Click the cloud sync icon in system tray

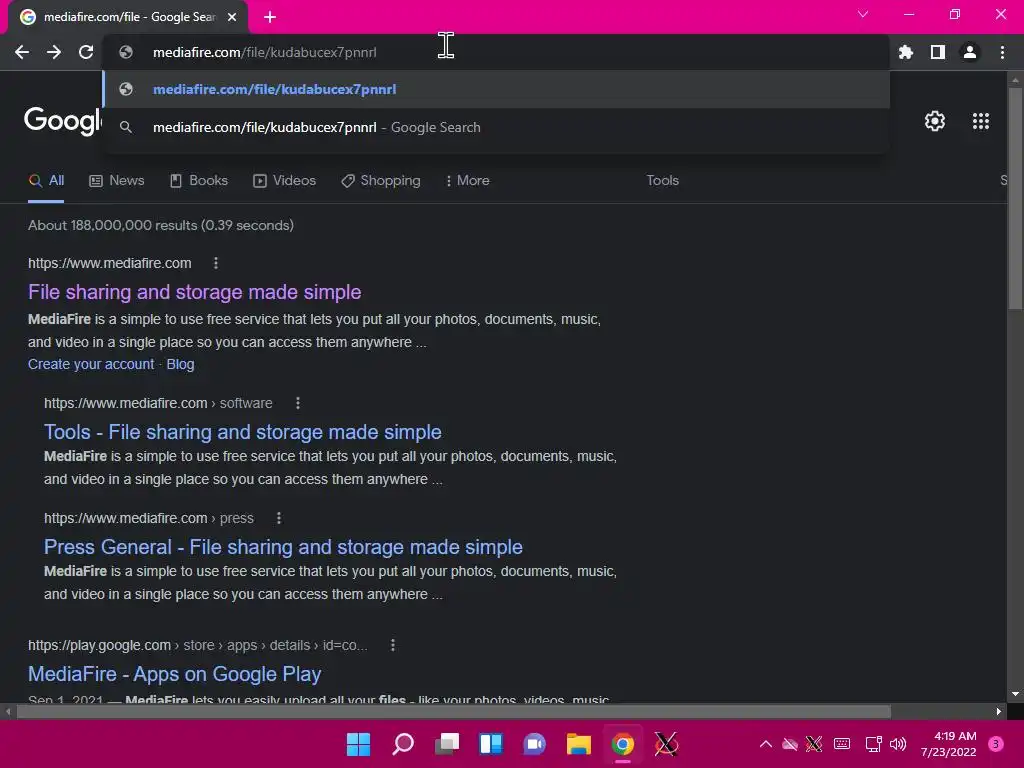click(x=790, y=744)
